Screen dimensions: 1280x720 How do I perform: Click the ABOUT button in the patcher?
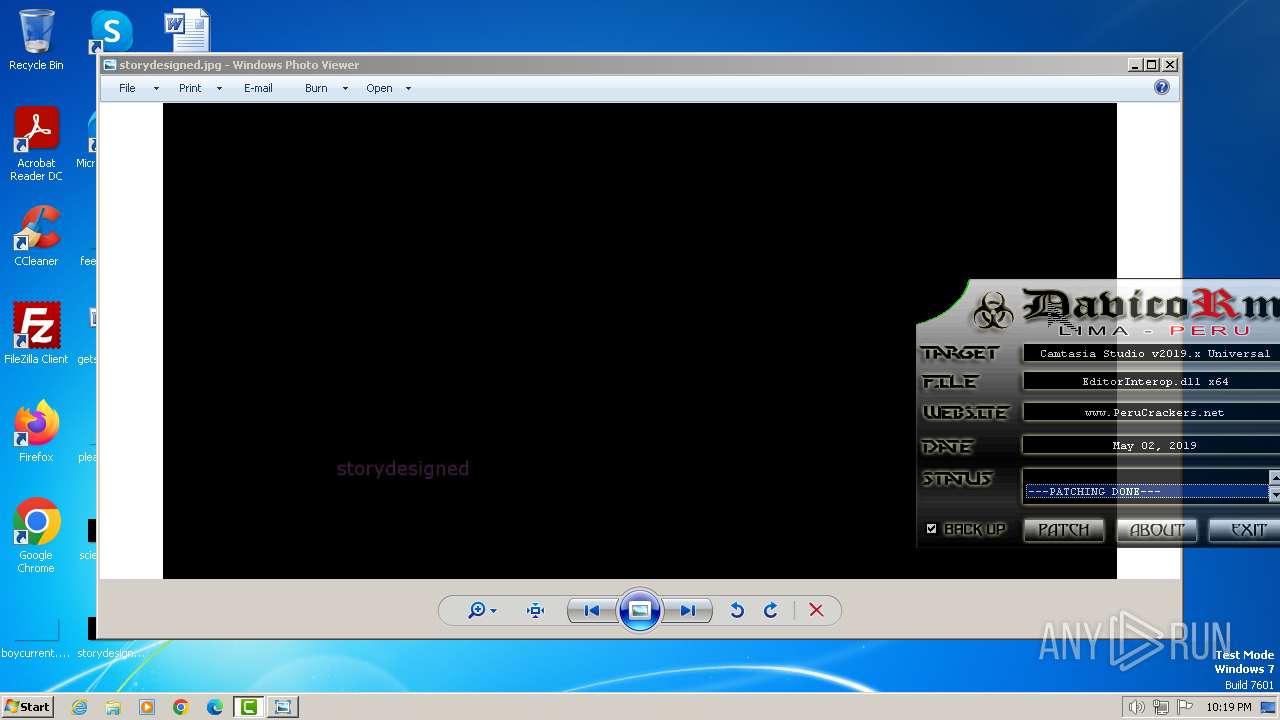tap(1156, 530)
